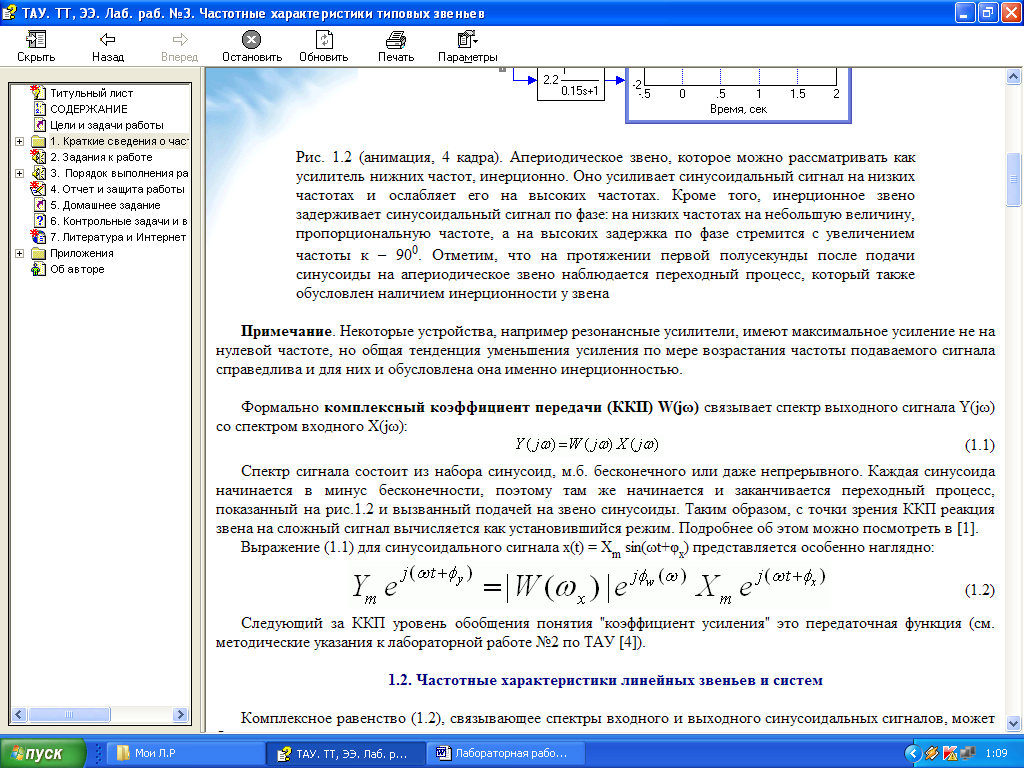The height and width of the screenshot is (768, 1024).
Task: Click the contents pane horizontal scroll thumb
Action: coord(69,714)
